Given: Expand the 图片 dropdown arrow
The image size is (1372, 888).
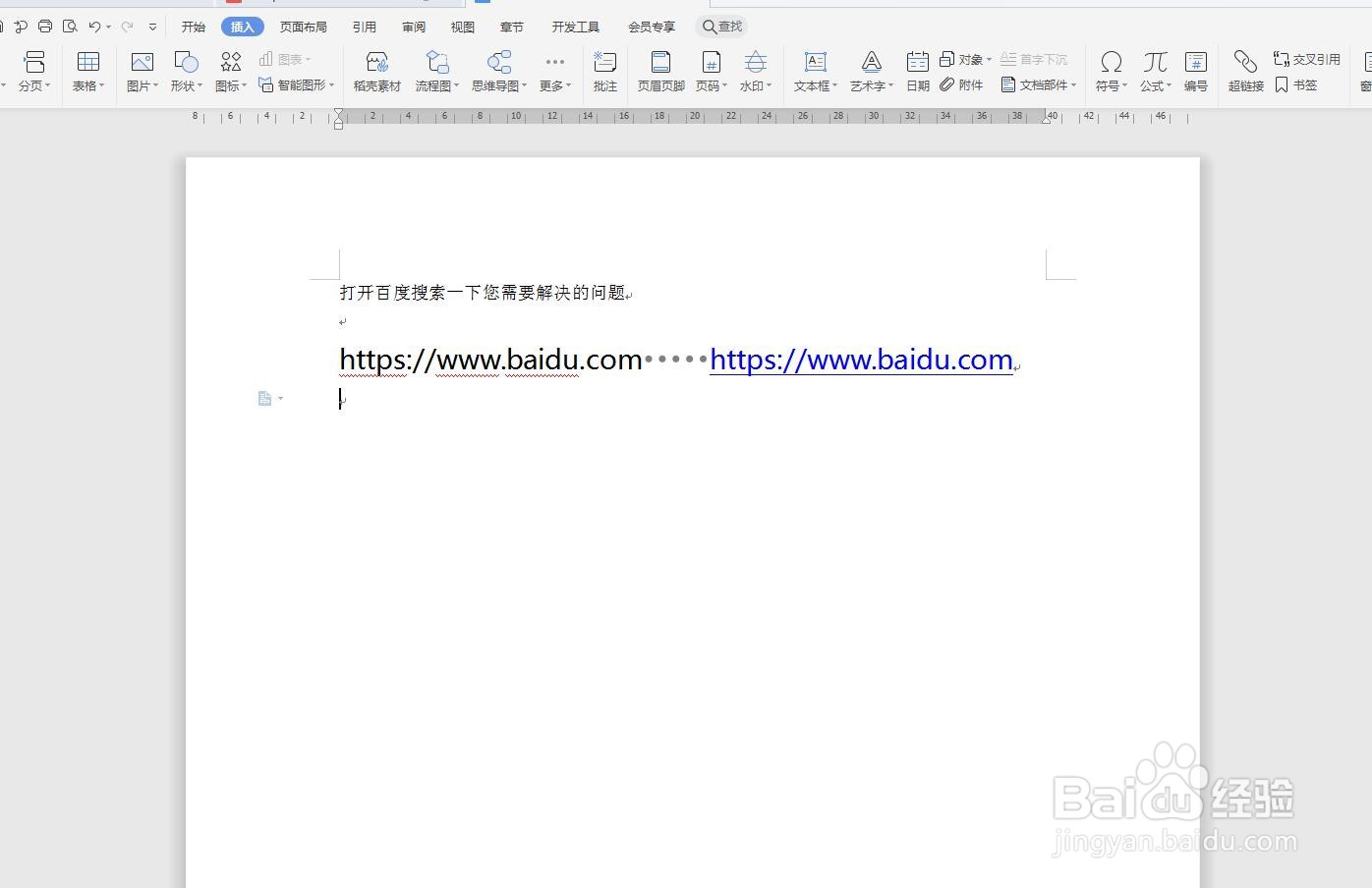Looking at the screenshot, I should (x=155, y=86).
